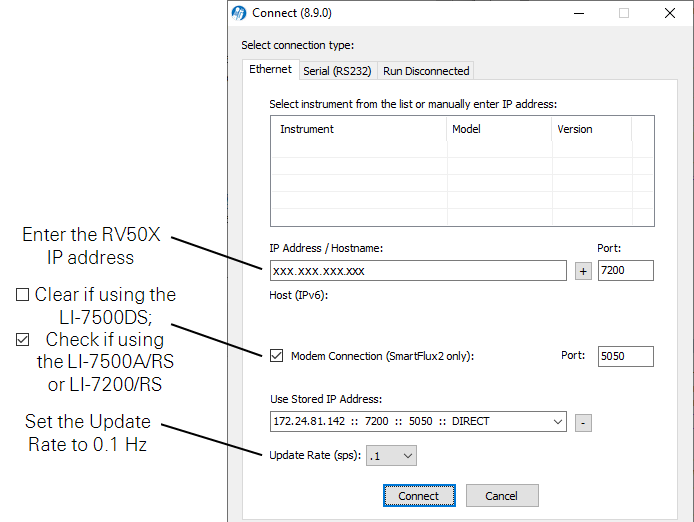Open the Run Disconnected tab
The width and height of the screenshot is (694, 522).
[x=426, y=71]
